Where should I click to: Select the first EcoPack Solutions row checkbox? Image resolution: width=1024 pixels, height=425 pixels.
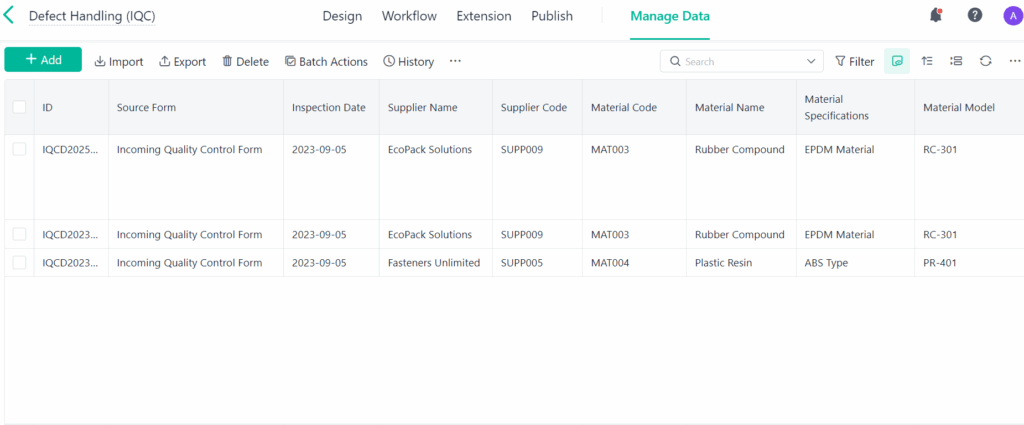click(20, 149)
